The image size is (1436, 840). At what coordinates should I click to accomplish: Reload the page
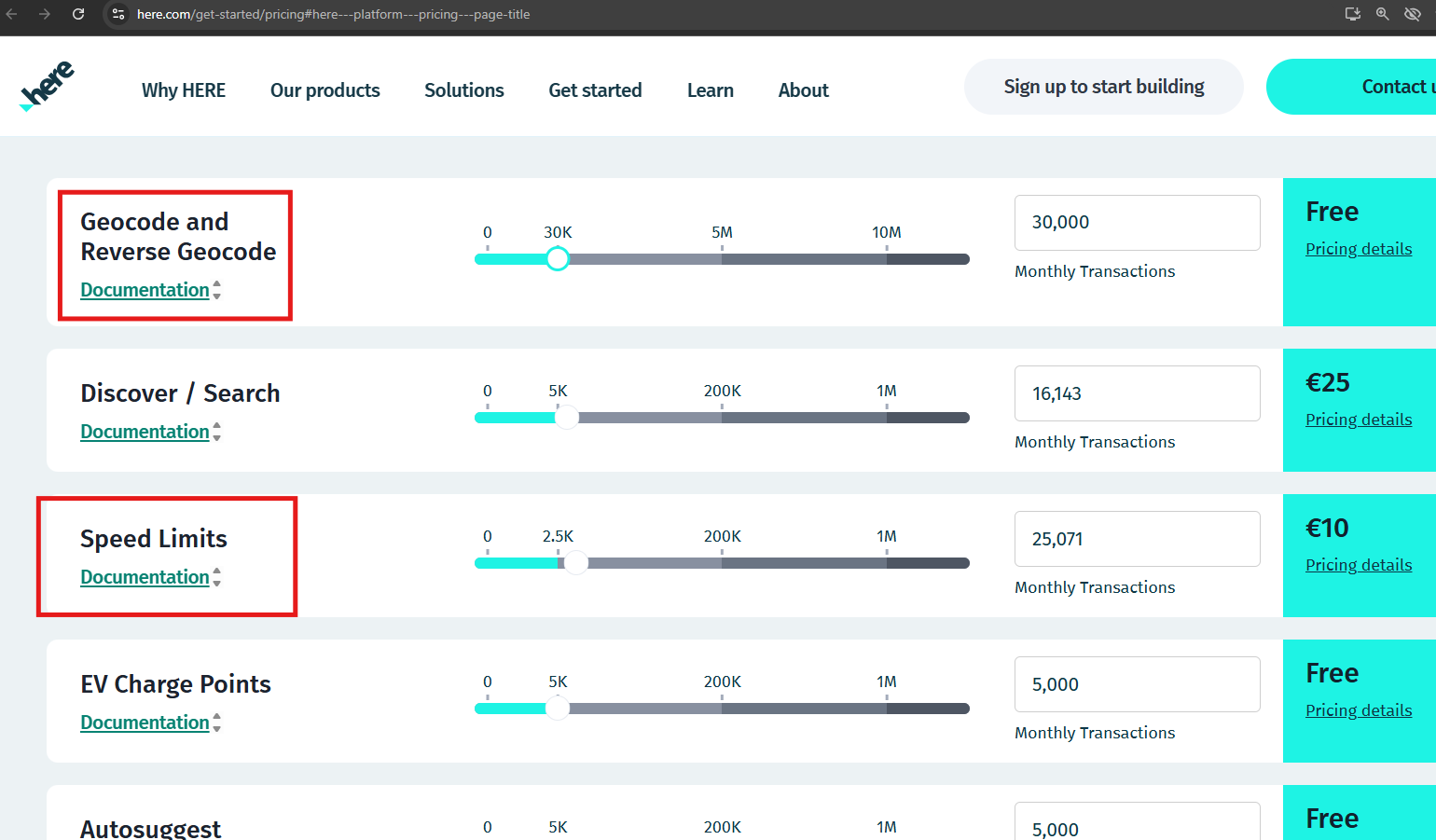click(x=78, y=14)
